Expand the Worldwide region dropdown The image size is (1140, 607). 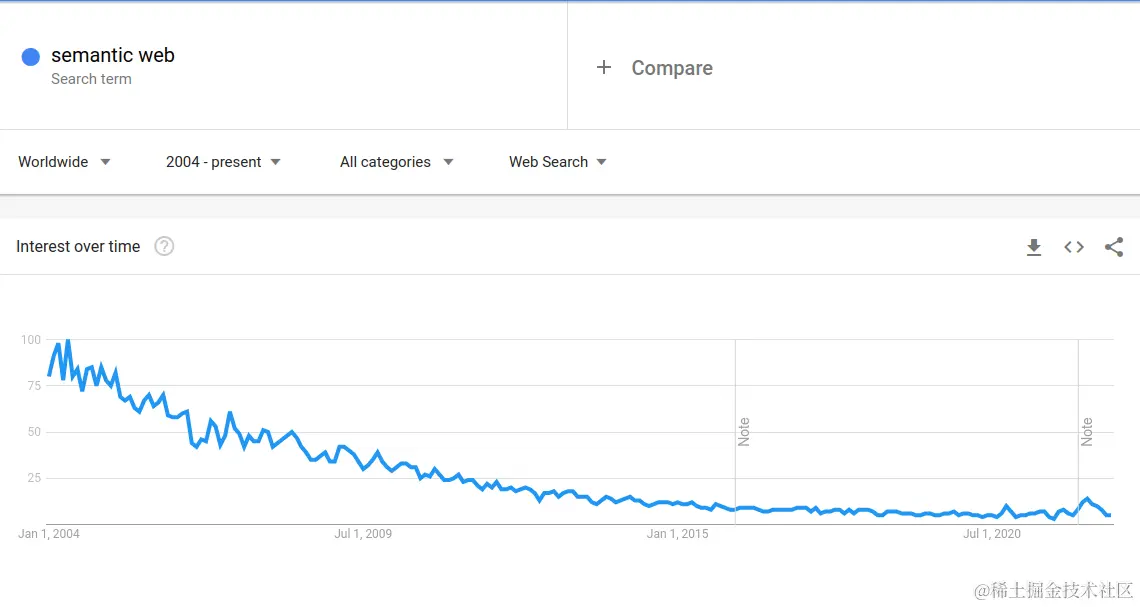[64, 162]
